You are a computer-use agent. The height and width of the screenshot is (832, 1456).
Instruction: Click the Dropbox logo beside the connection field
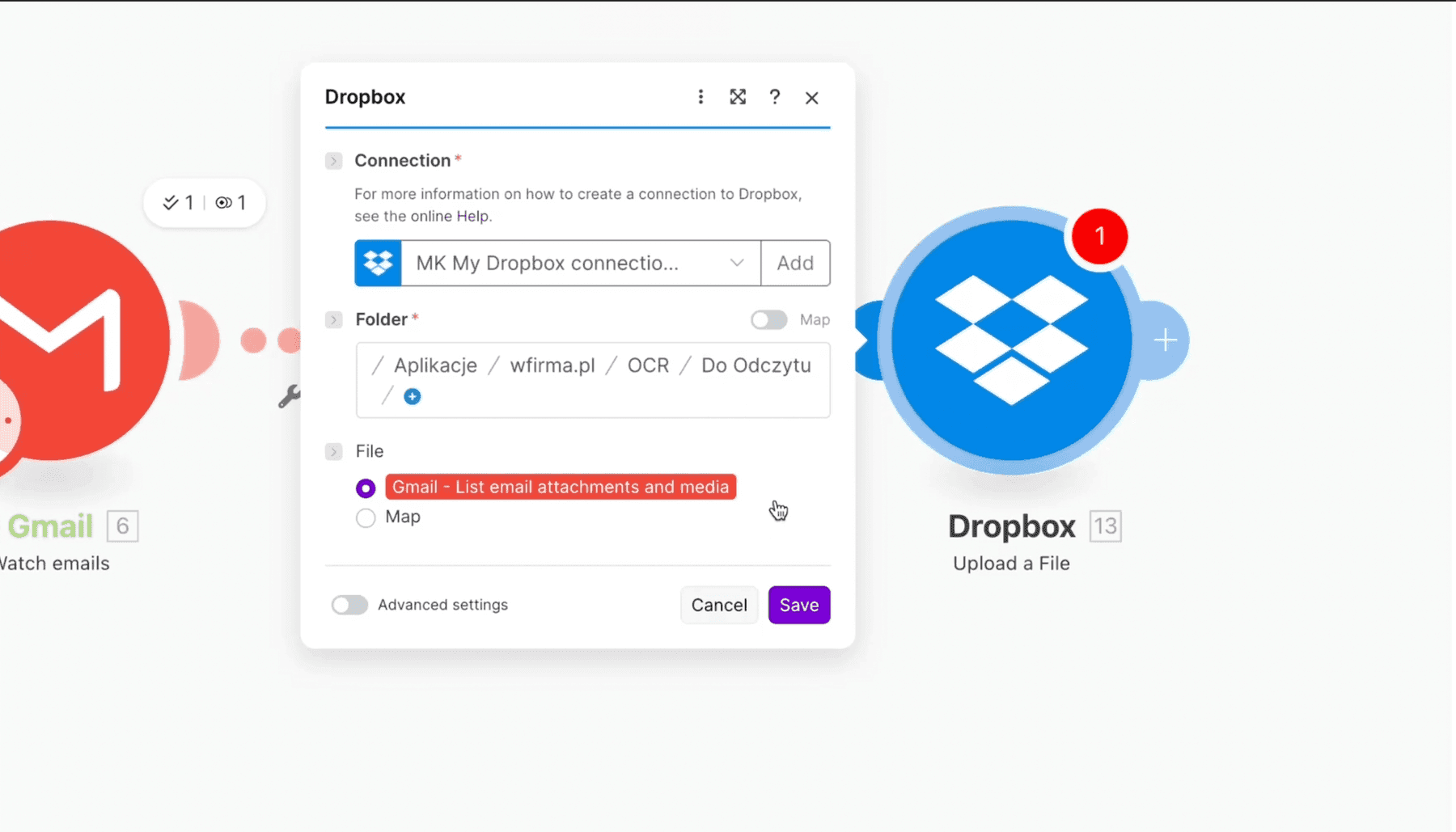point(378,263)
